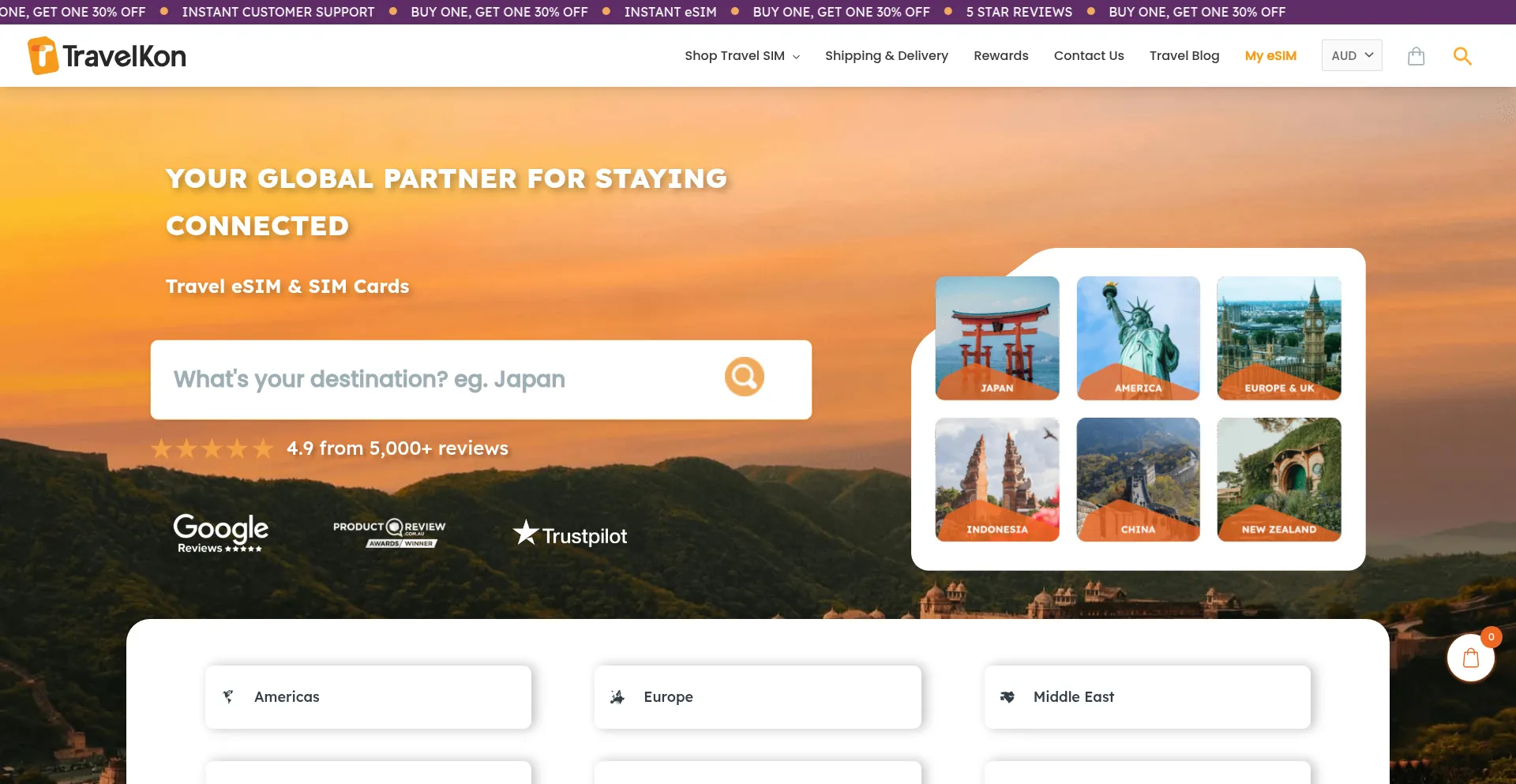Choose the Europe region card
Screen dimensions: 1516x784
758,697
